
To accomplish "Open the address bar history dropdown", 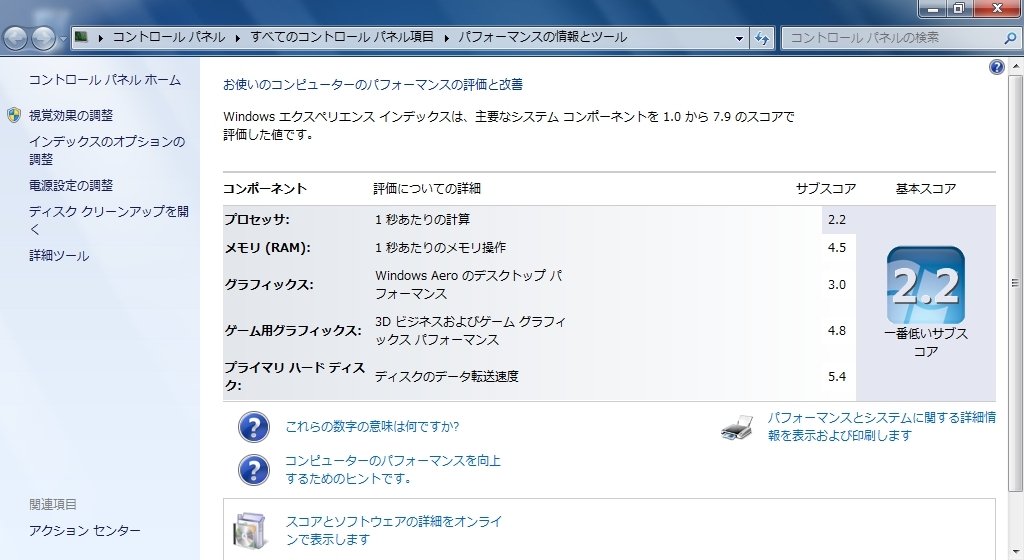I will pyautogui.click(x=739, y=38).
